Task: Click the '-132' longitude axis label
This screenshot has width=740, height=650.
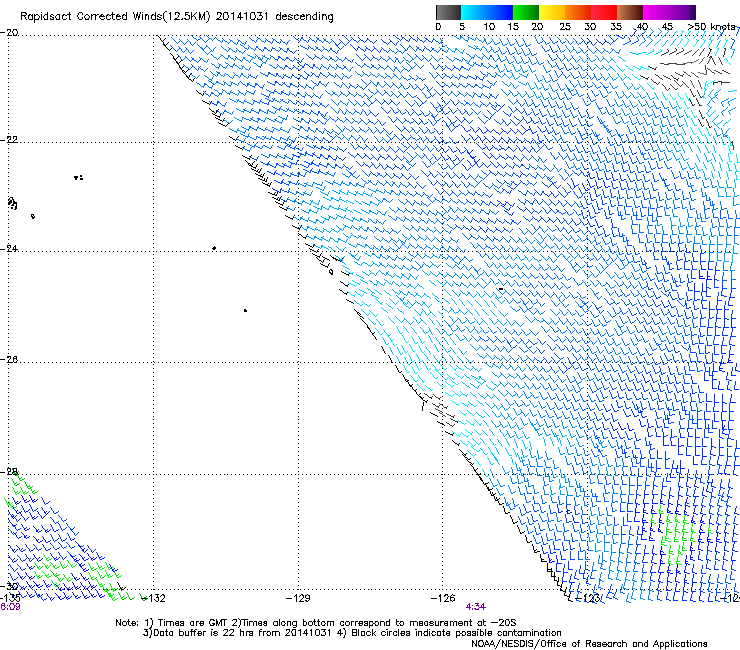Action: (154, 598)
